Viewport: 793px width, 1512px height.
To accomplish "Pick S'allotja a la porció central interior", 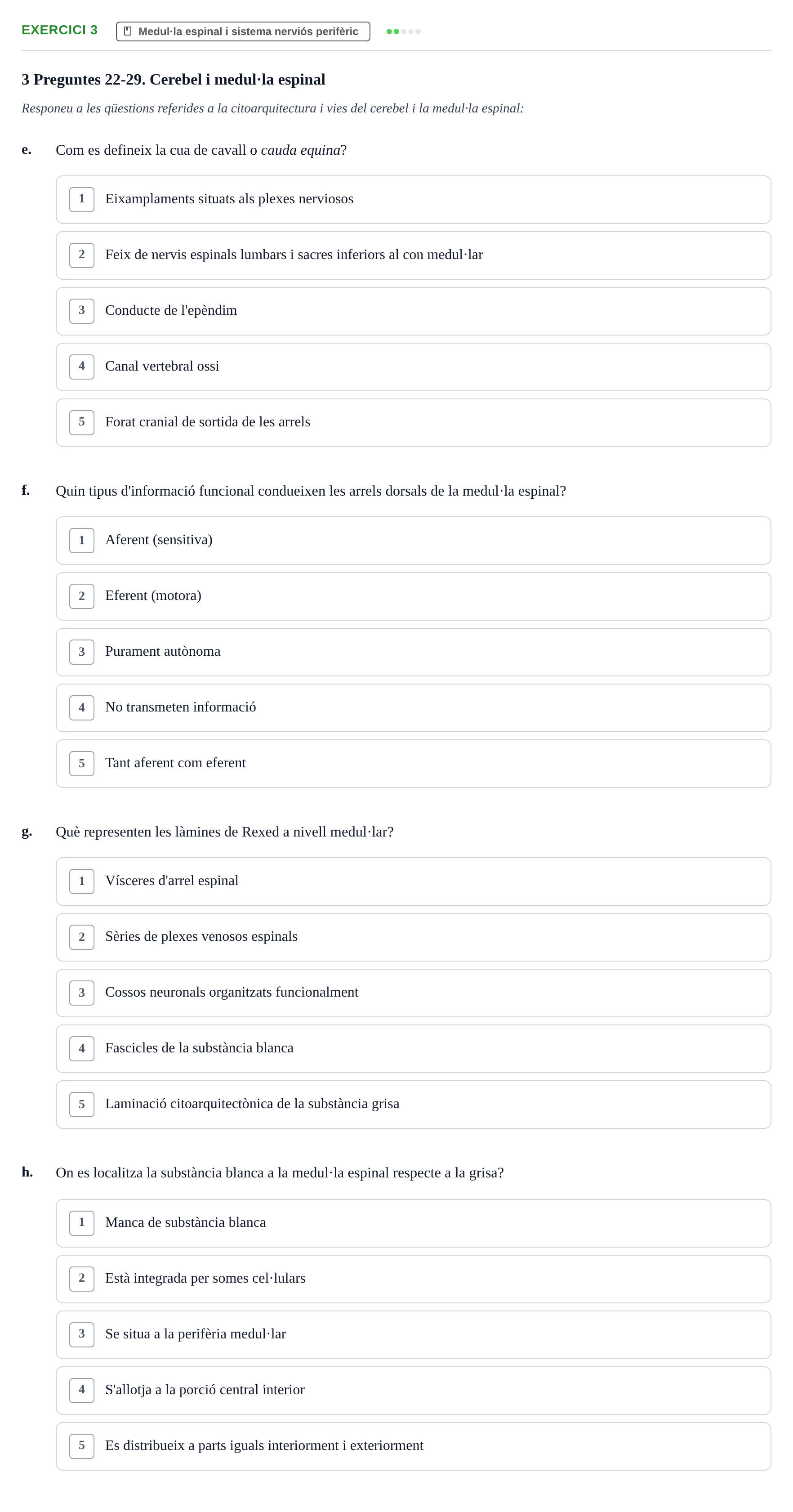I will (413, 1391).
